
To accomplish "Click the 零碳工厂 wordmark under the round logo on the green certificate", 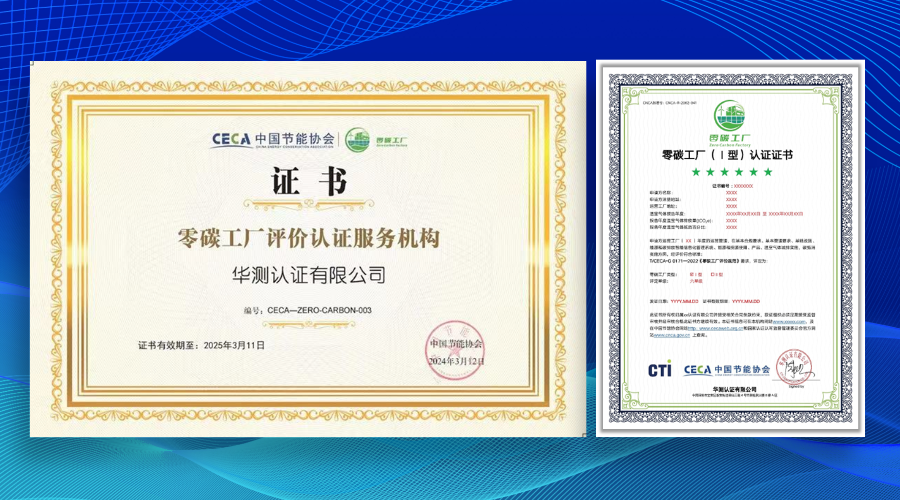I will (x=730, y=138).
